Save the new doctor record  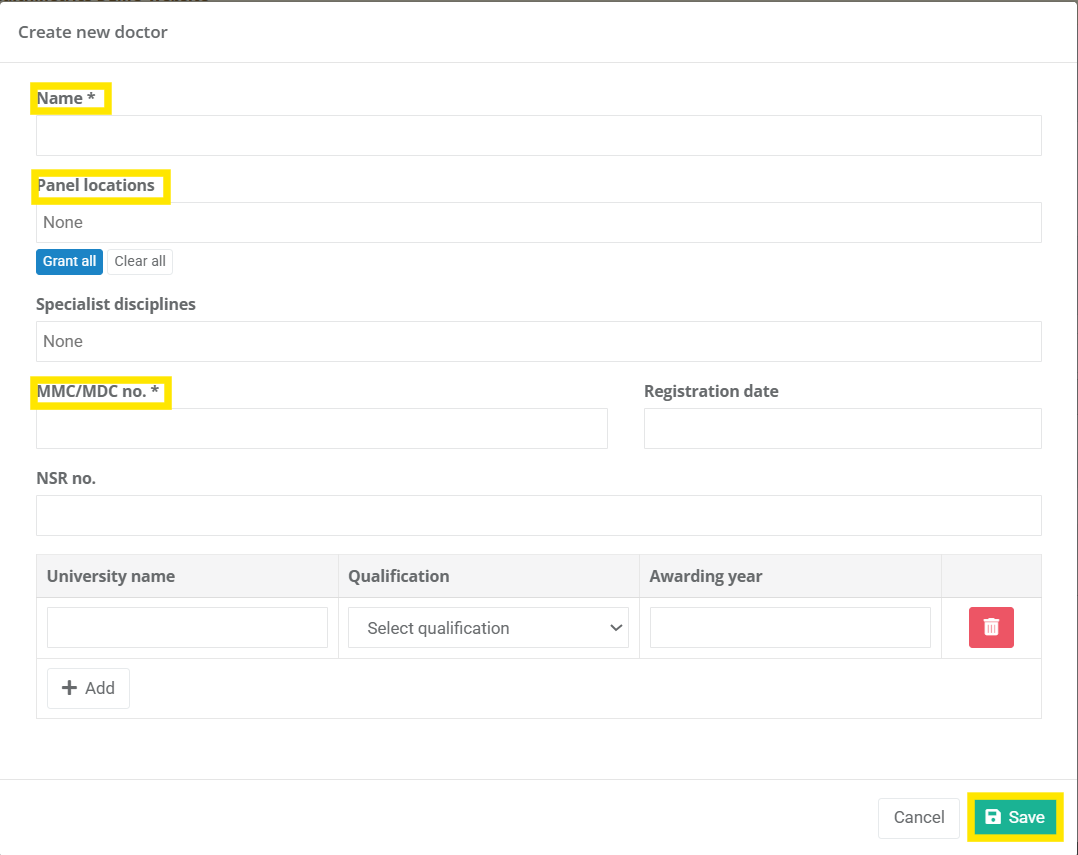pyautogui.click(x=1015, y=817)
